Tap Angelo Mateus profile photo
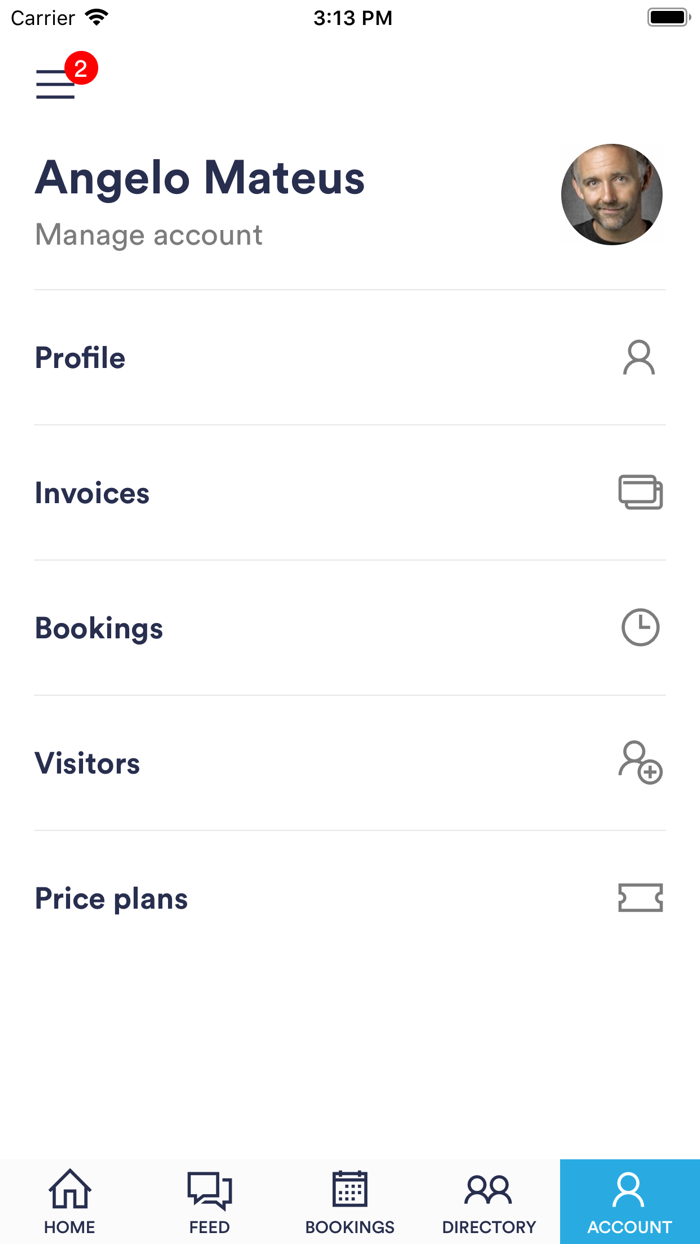 click(x=612, y=195)
